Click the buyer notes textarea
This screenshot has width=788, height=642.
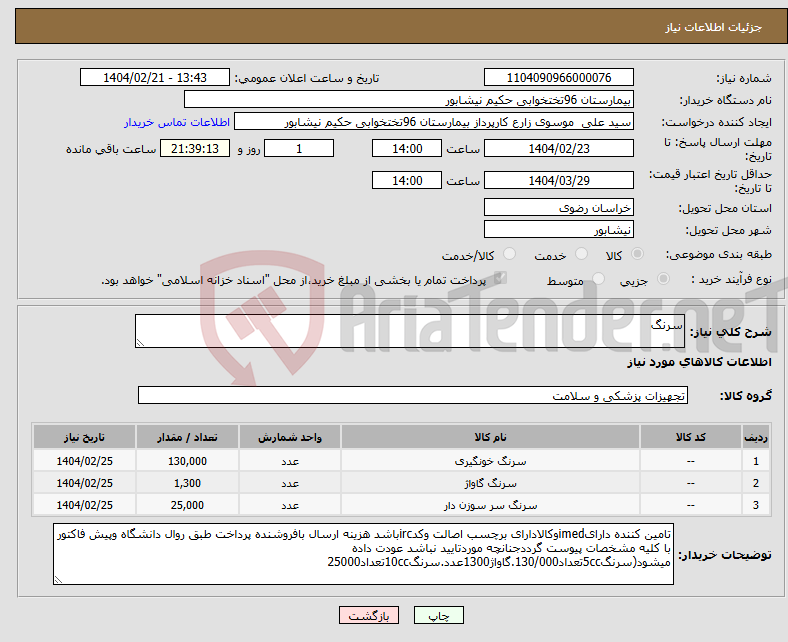point(363,554)
